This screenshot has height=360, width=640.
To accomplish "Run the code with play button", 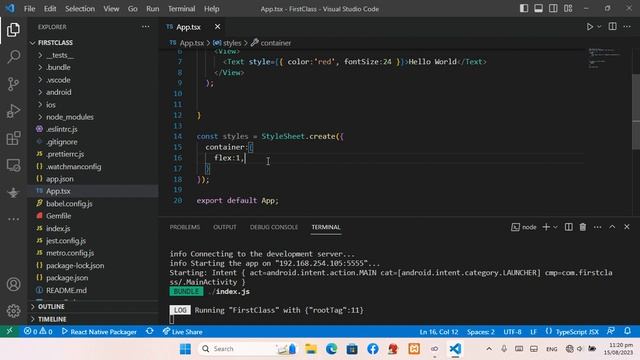I will tap(589, 27).
